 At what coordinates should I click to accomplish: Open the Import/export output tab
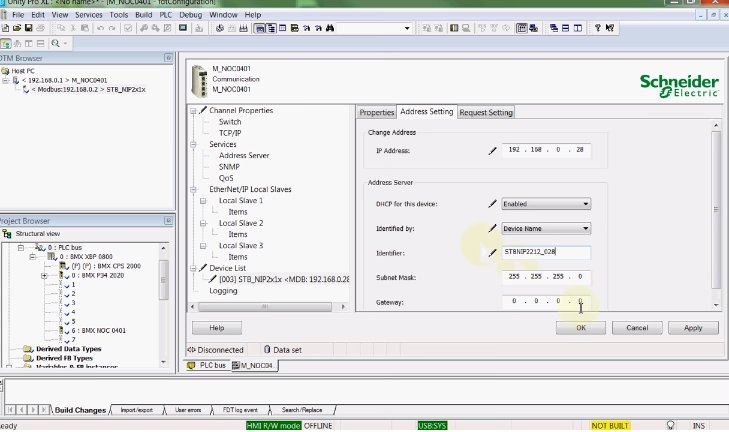(x=136, y=410)
